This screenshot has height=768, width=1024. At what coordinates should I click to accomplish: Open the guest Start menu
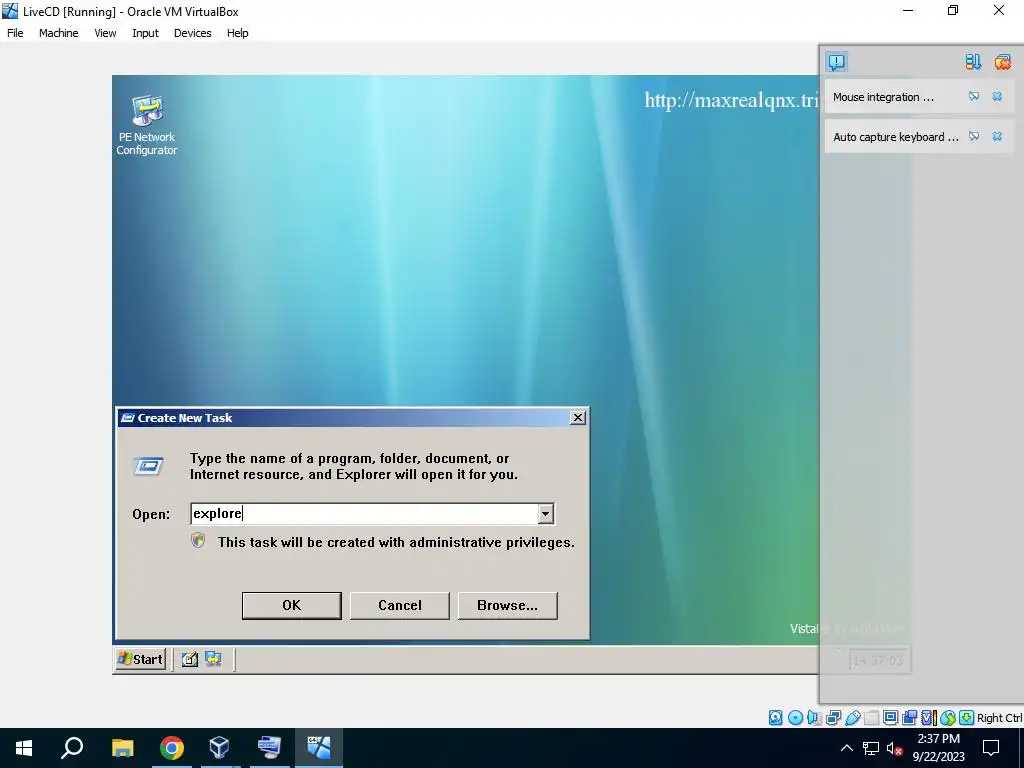pos(140,659)
